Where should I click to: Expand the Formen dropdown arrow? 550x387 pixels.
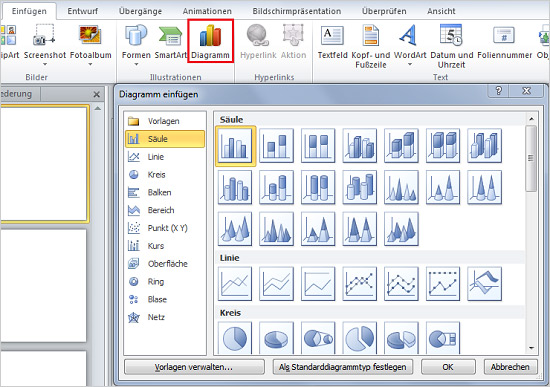136,64
